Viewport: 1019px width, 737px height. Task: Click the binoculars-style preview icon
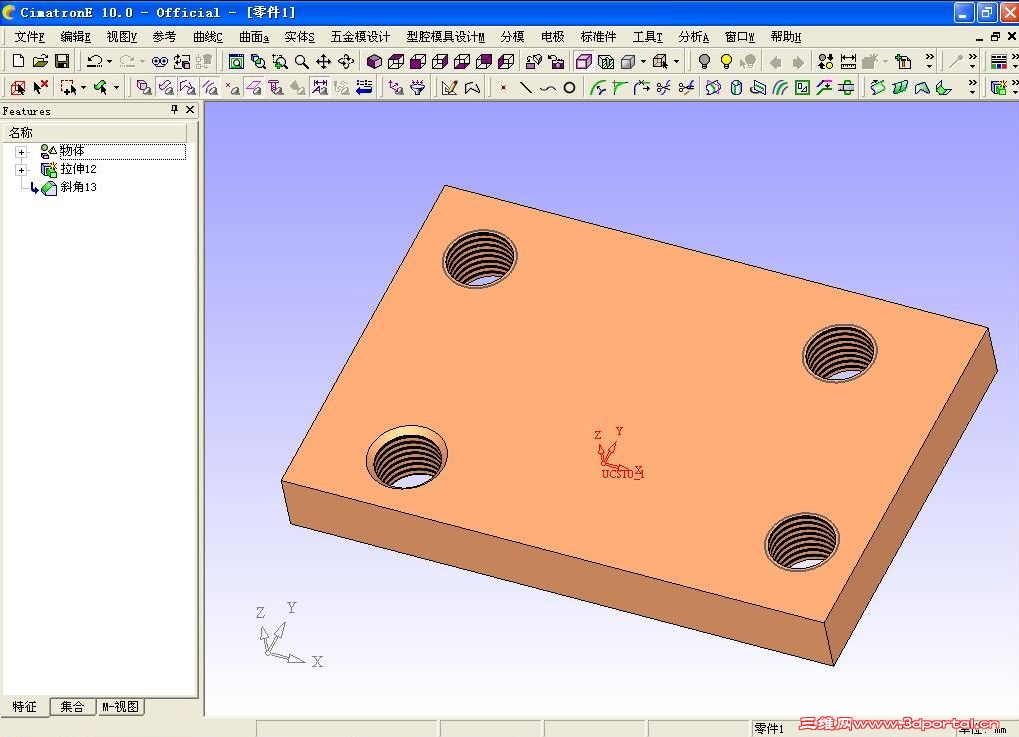(x=160, y=62)
